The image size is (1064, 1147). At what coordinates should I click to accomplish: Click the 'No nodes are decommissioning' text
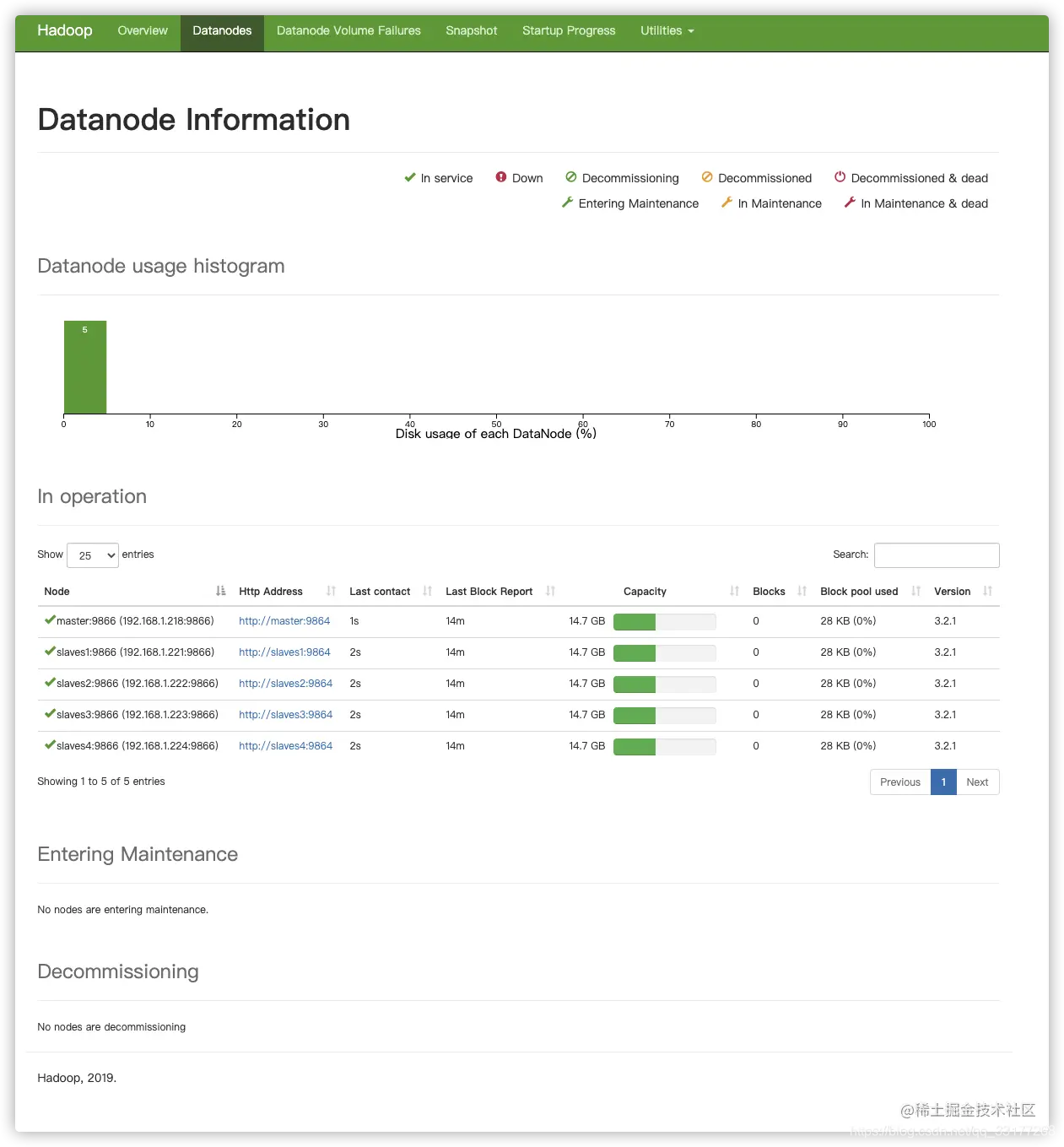tap(111, 1027)
